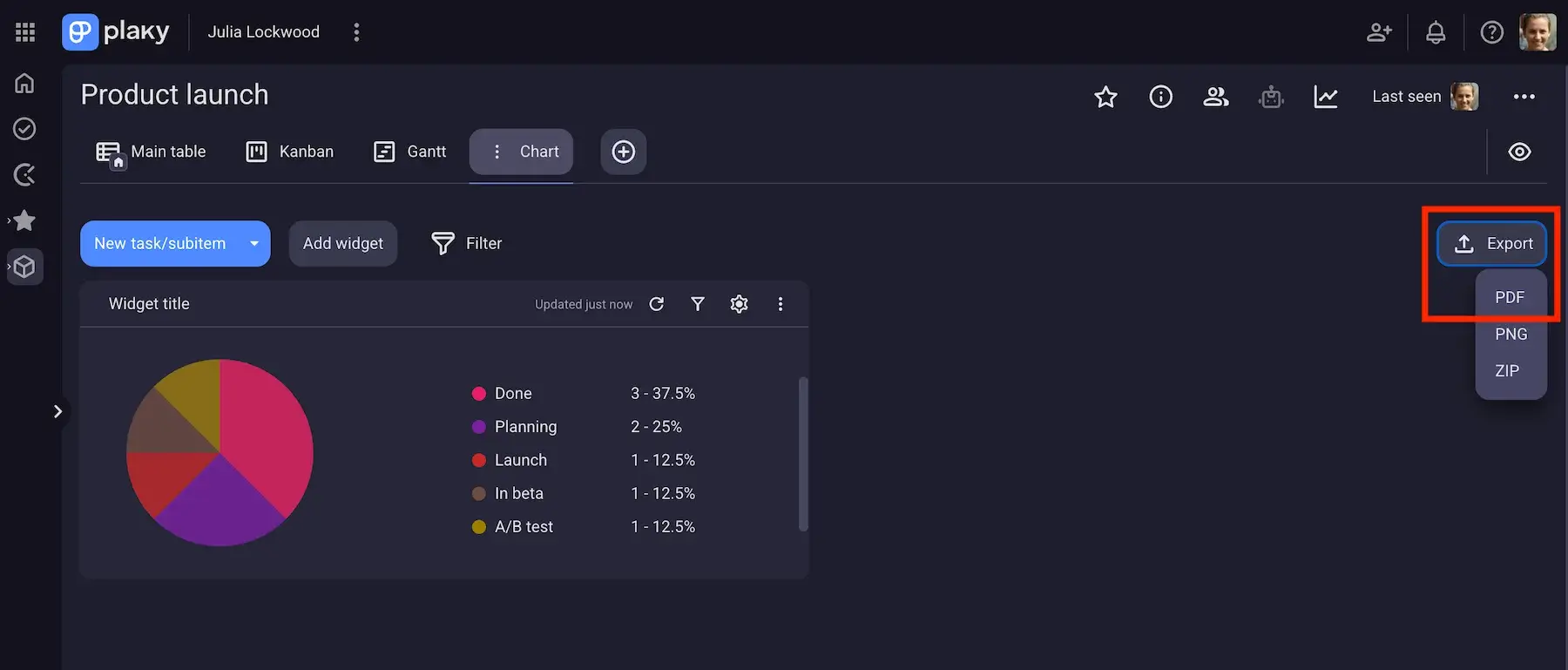Screen dimensions: 1568x670
Task: Open the activity clock icon in sidebar
Action: point(24,175)
